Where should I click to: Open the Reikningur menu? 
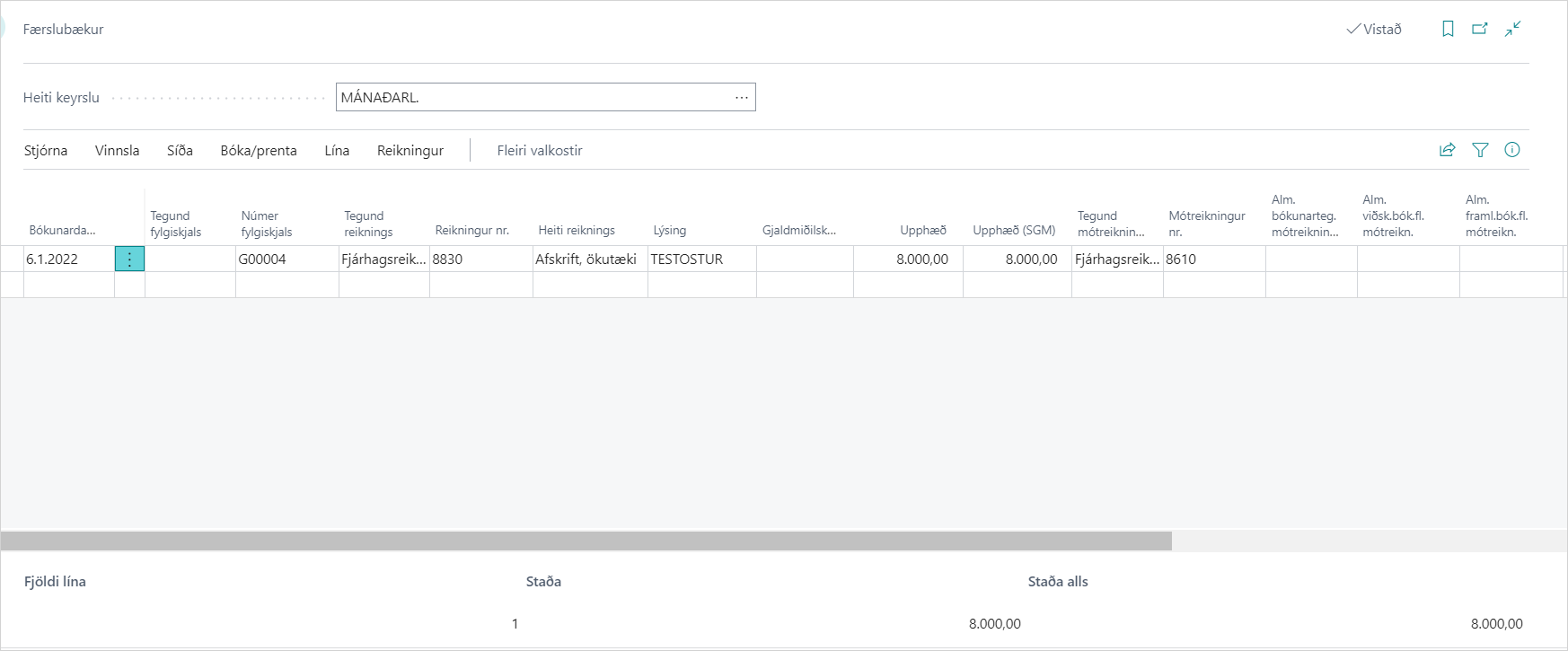pos(410,151)
